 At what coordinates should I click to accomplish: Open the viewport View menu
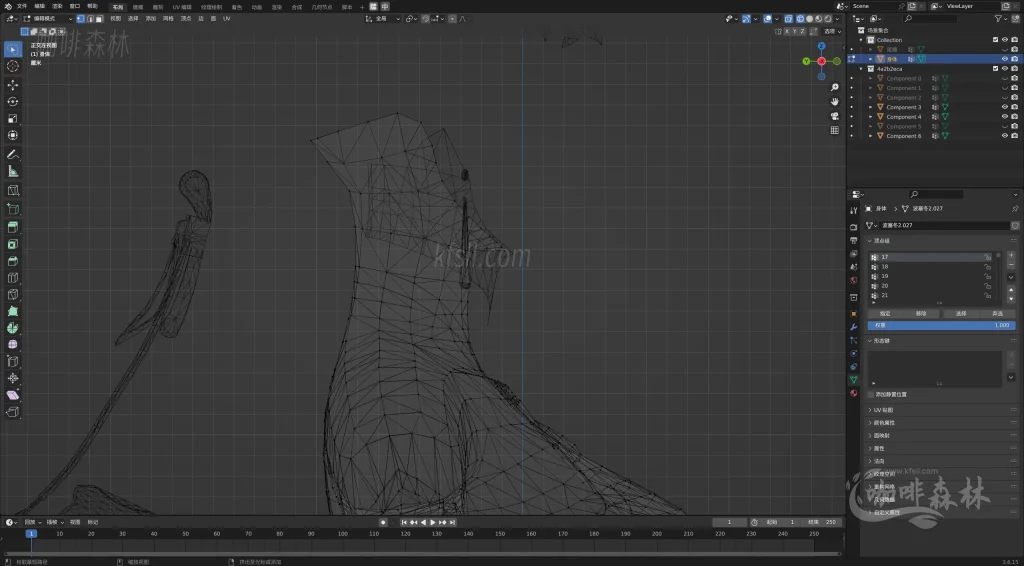tap(116, 19)
